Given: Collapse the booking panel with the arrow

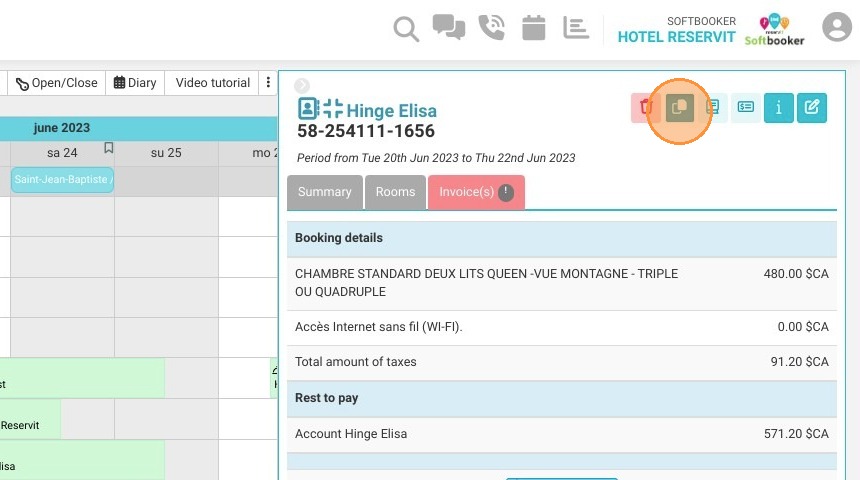Looking at the screenshot, I should (302, 86).
